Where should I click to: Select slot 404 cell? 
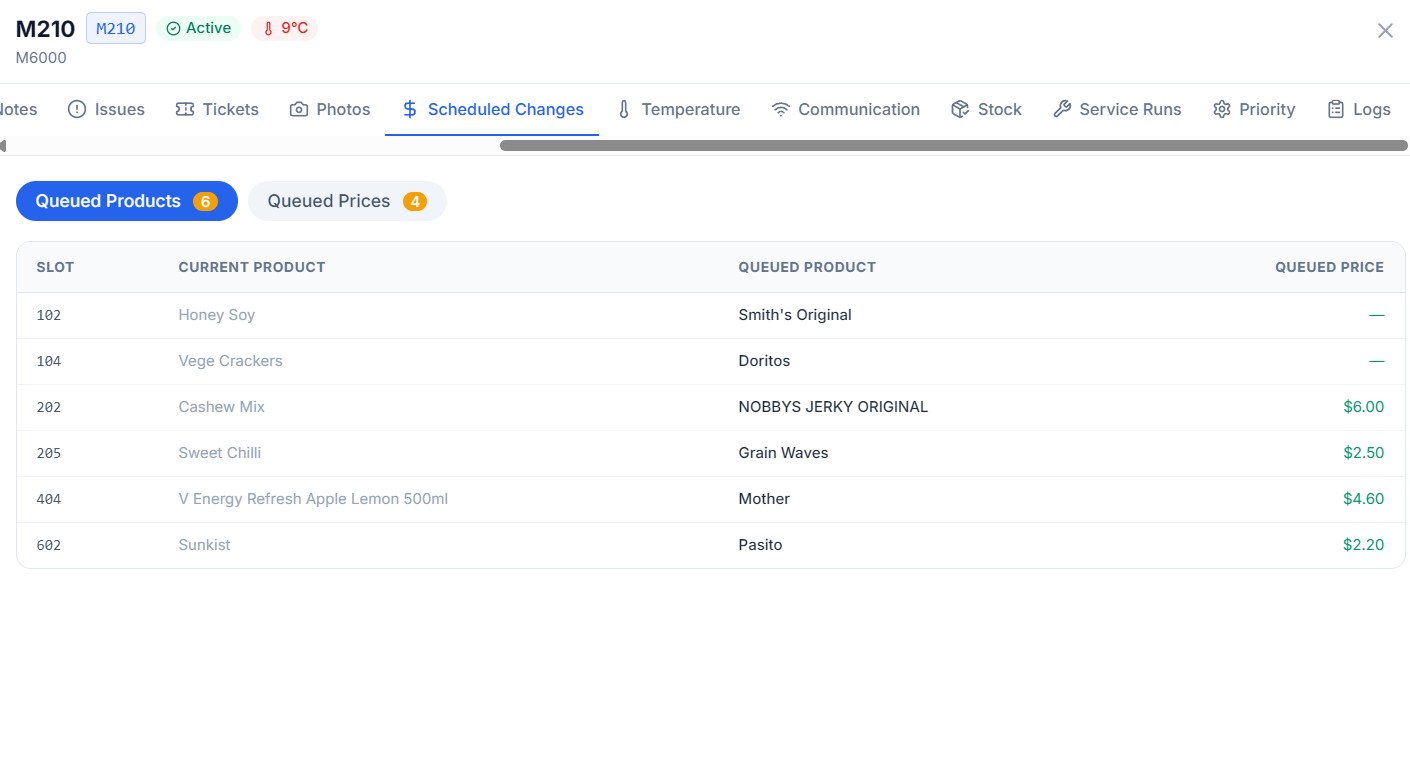tap(49, 499)
